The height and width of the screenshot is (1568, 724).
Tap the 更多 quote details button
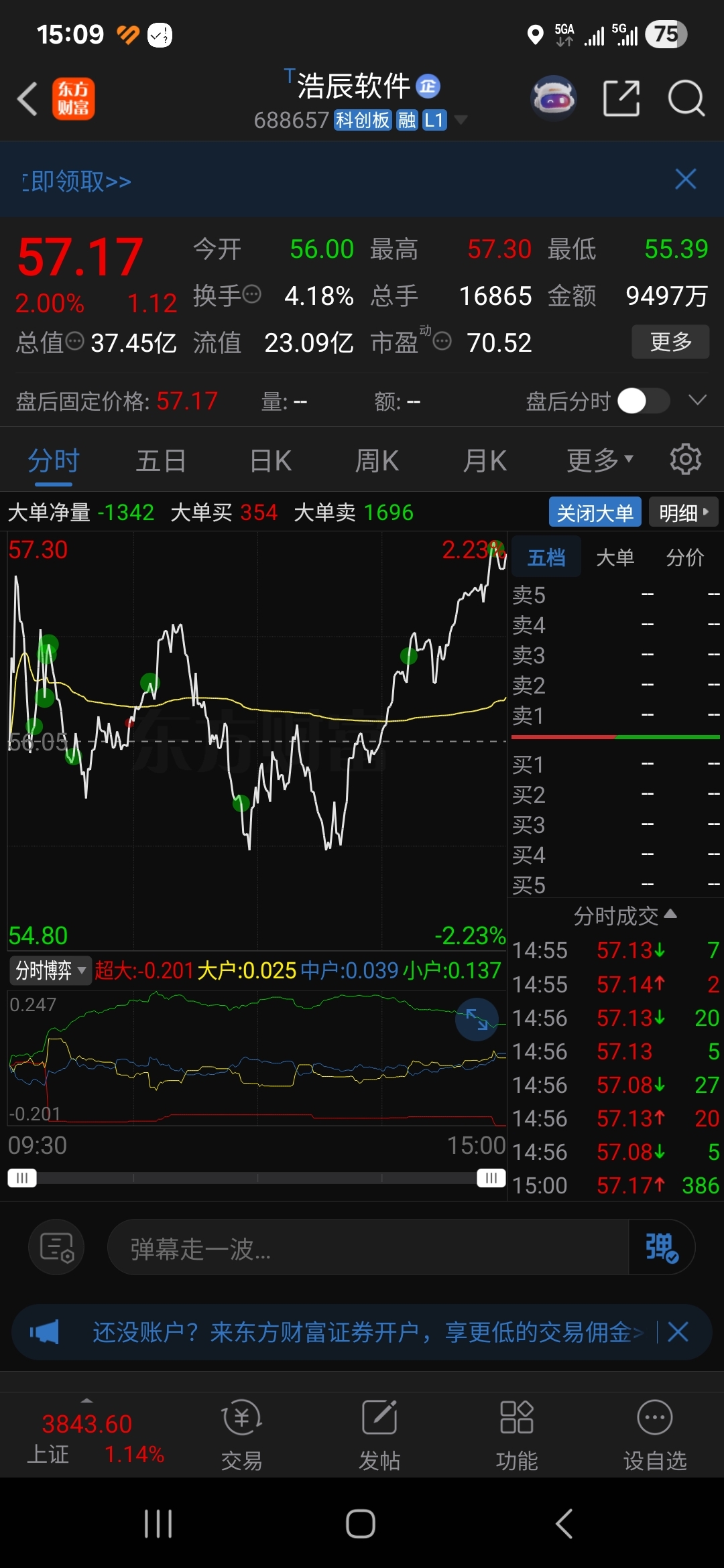pyautogui.click(x=670, y=342)
